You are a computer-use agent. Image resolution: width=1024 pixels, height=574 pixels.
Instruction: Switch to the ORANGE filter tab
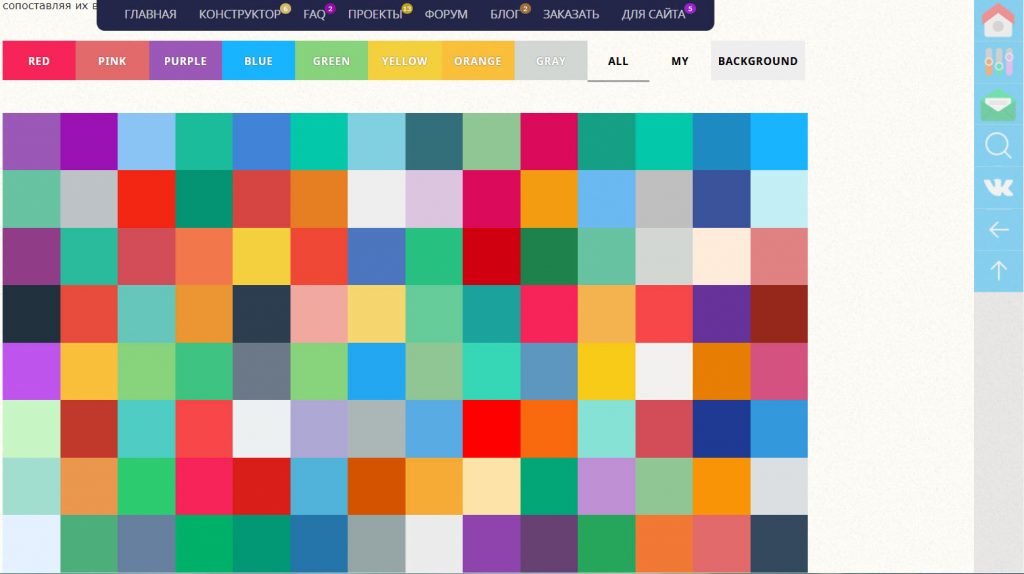tap(478, 61)
